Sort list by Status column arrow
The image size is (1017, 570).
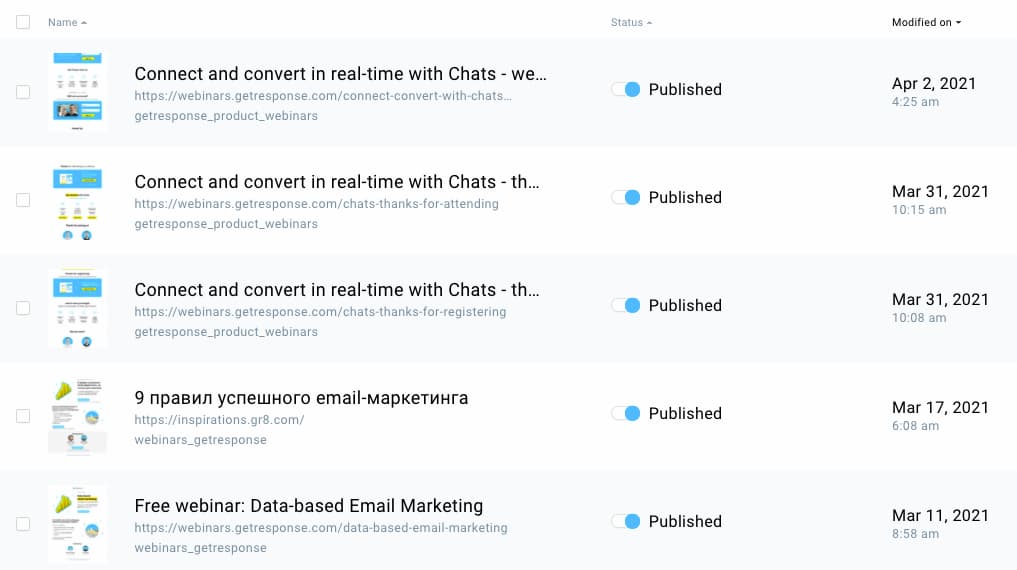pyautogui.click(x=649, y=22)
